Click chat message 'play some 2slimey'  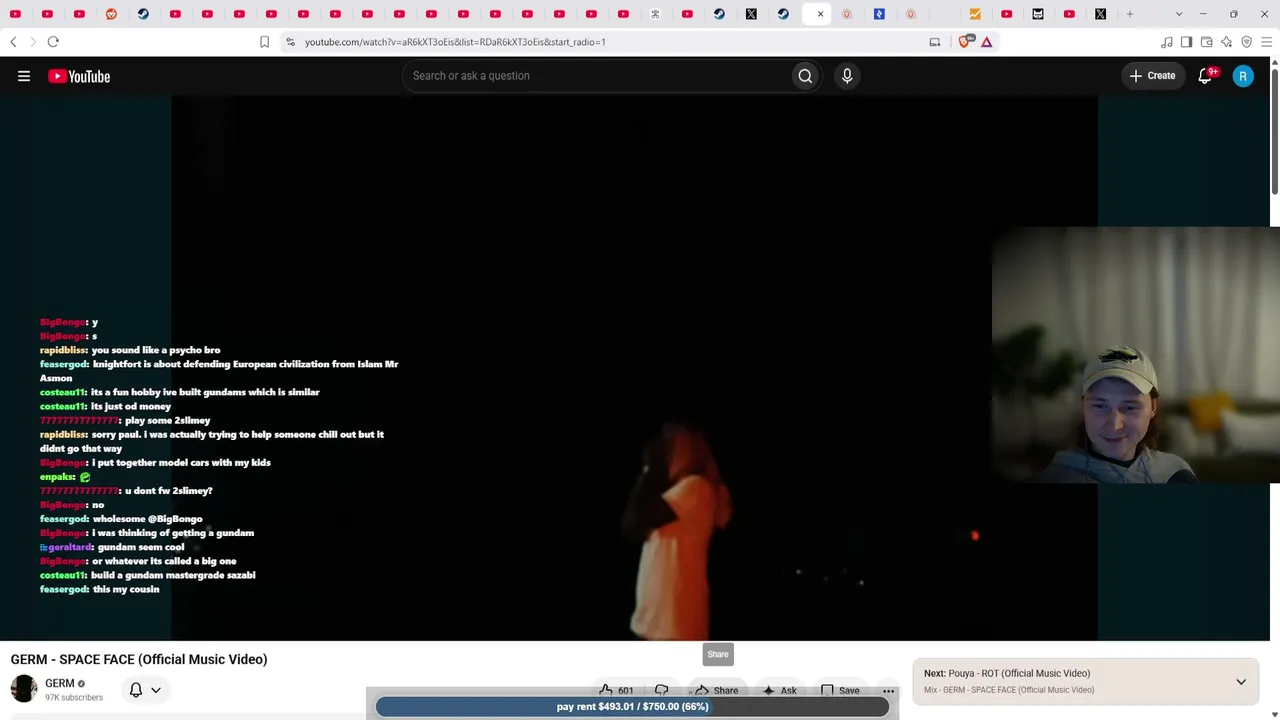pyautogui.click(x=168, y=421)
